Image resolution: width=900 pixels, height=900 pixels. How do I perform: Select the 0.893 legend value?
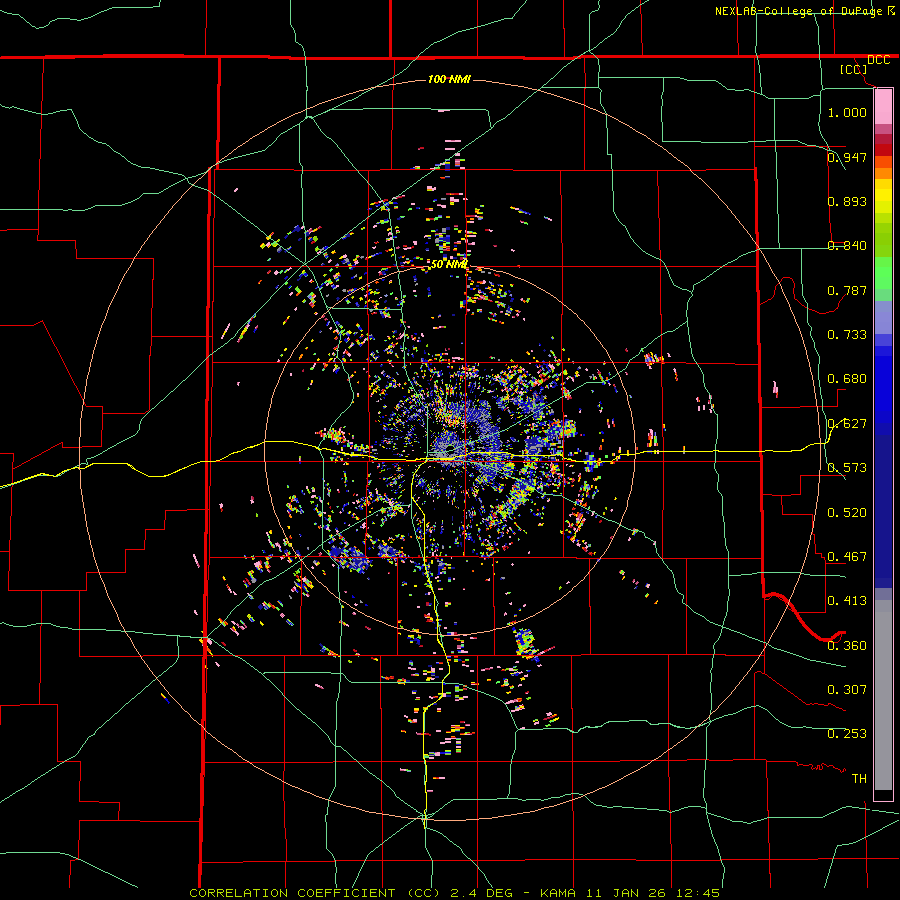tap(847, 201)
